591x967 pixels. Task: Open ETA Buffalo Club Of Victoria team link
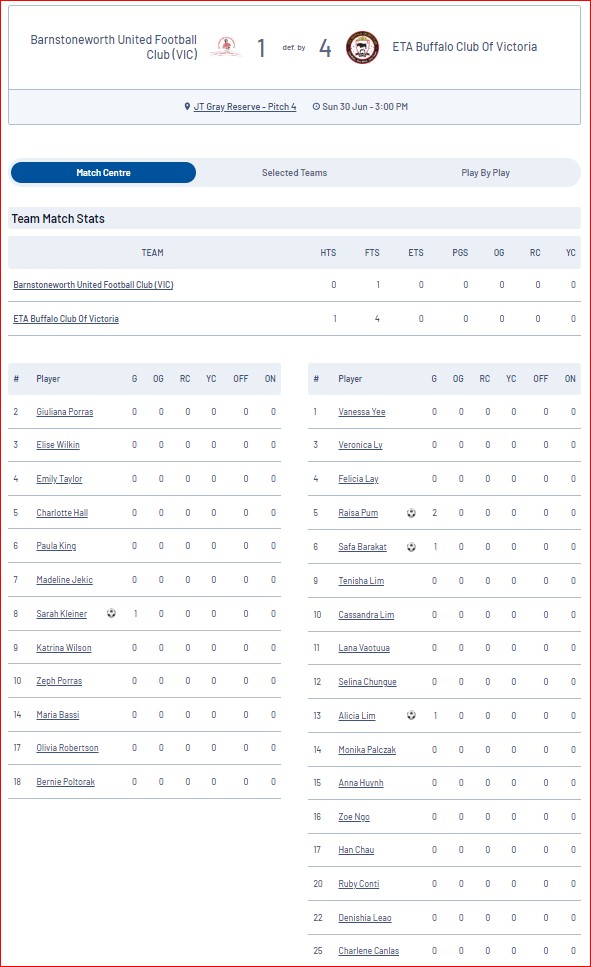coord(66,319)
